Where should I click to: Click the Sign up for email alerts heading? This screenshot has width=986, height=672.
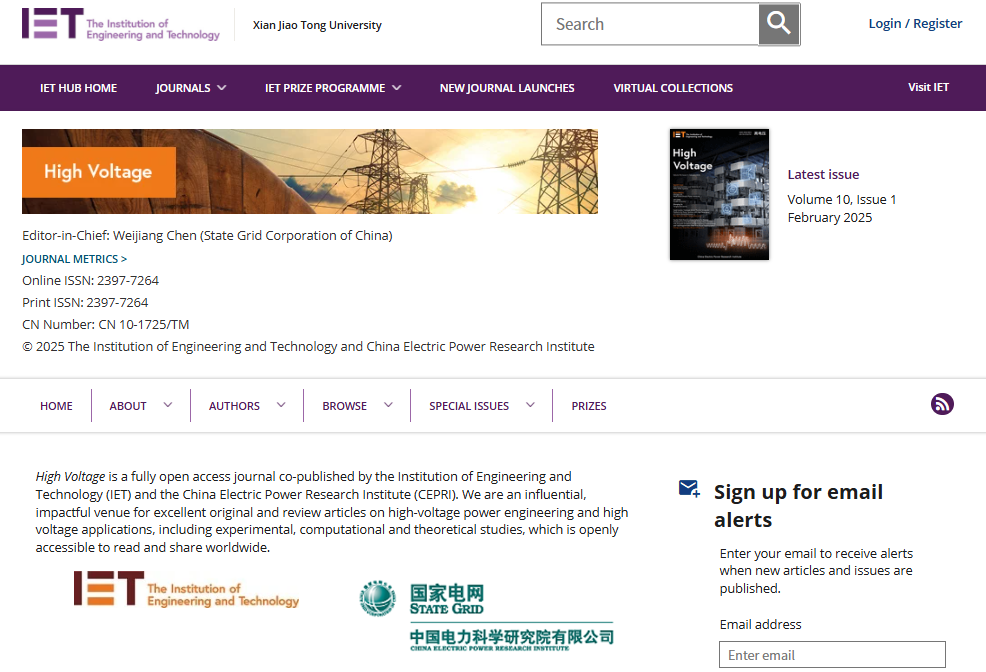tap(798, 505)
